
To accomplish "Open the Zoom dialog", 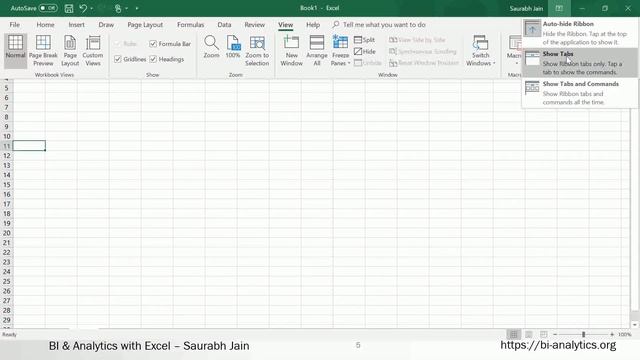I will [x=211, y=47].
